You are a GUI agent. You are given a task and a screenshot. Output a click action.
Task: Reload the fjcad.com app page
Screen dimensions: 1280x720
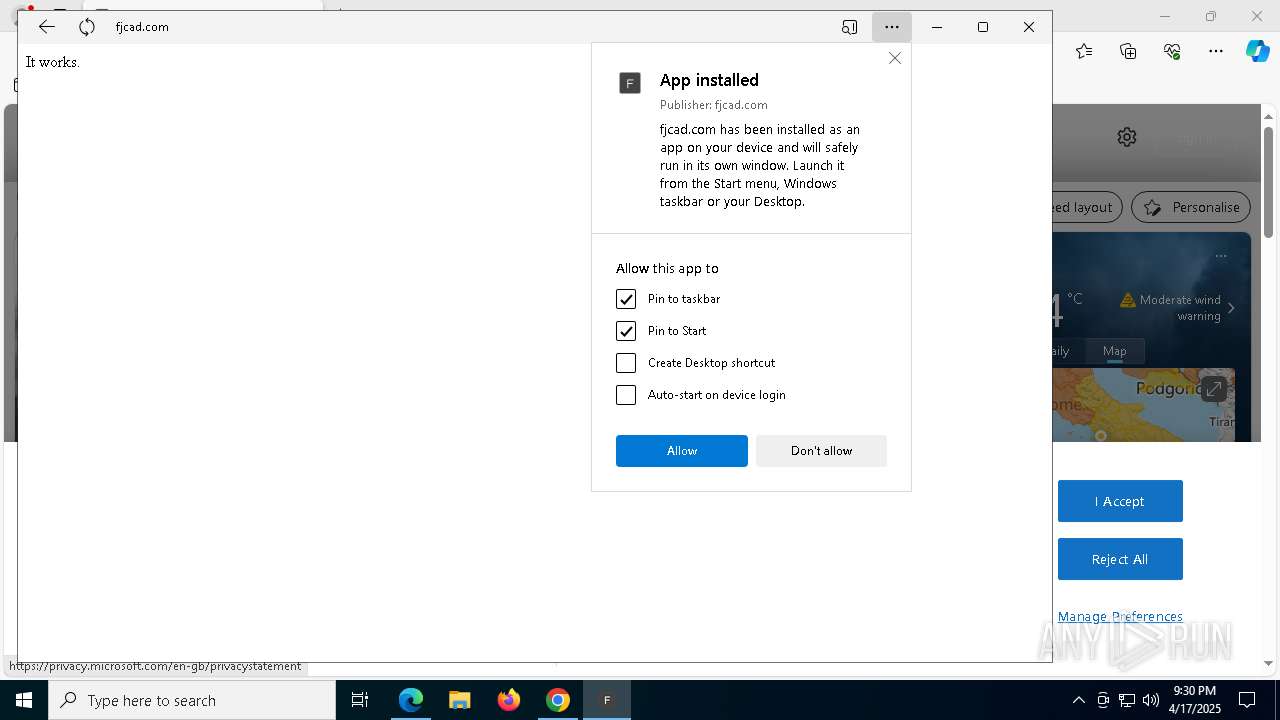(87, 27)
